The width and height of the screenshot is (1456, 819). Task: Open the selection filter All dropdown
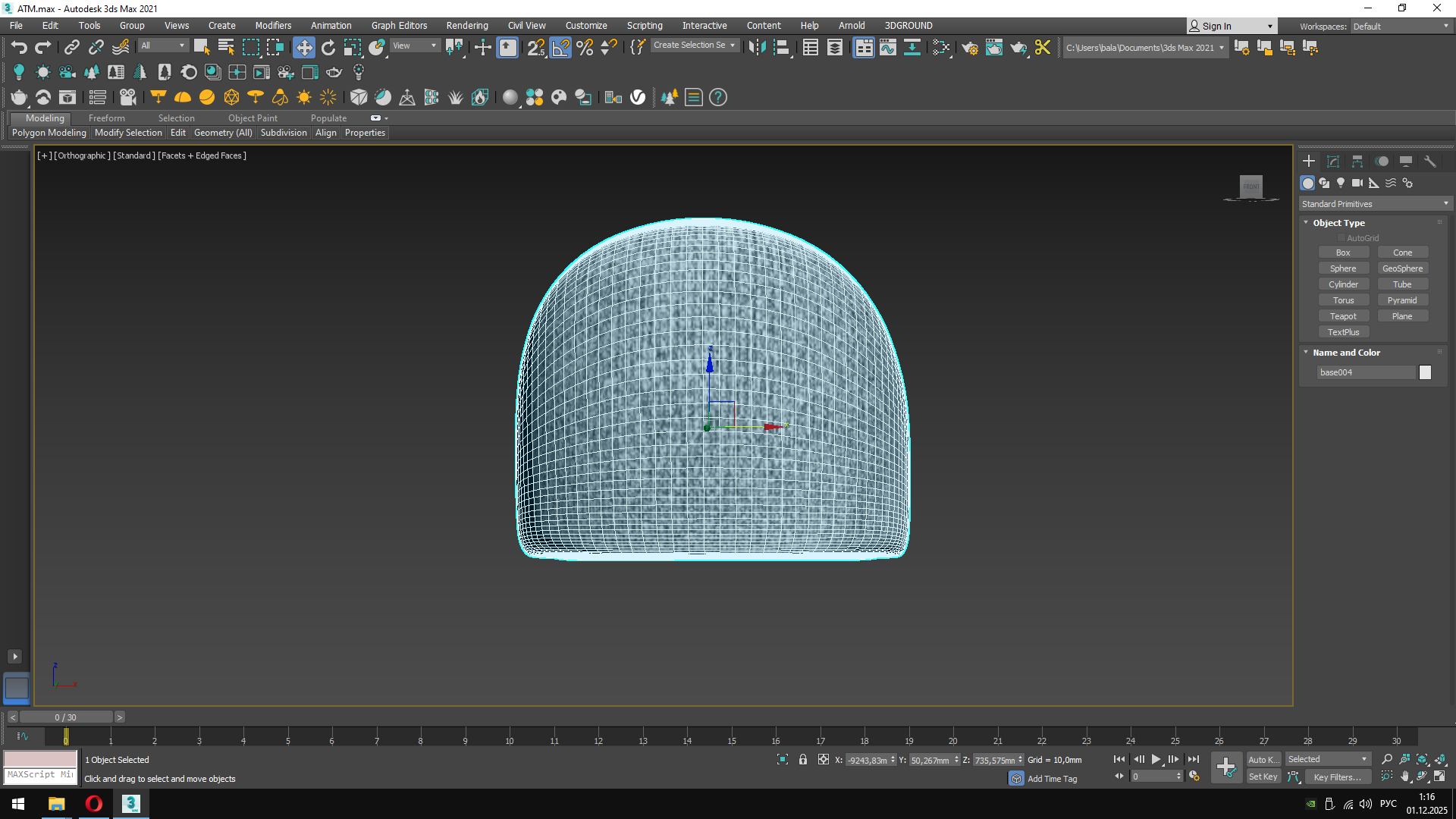point(163,45)
